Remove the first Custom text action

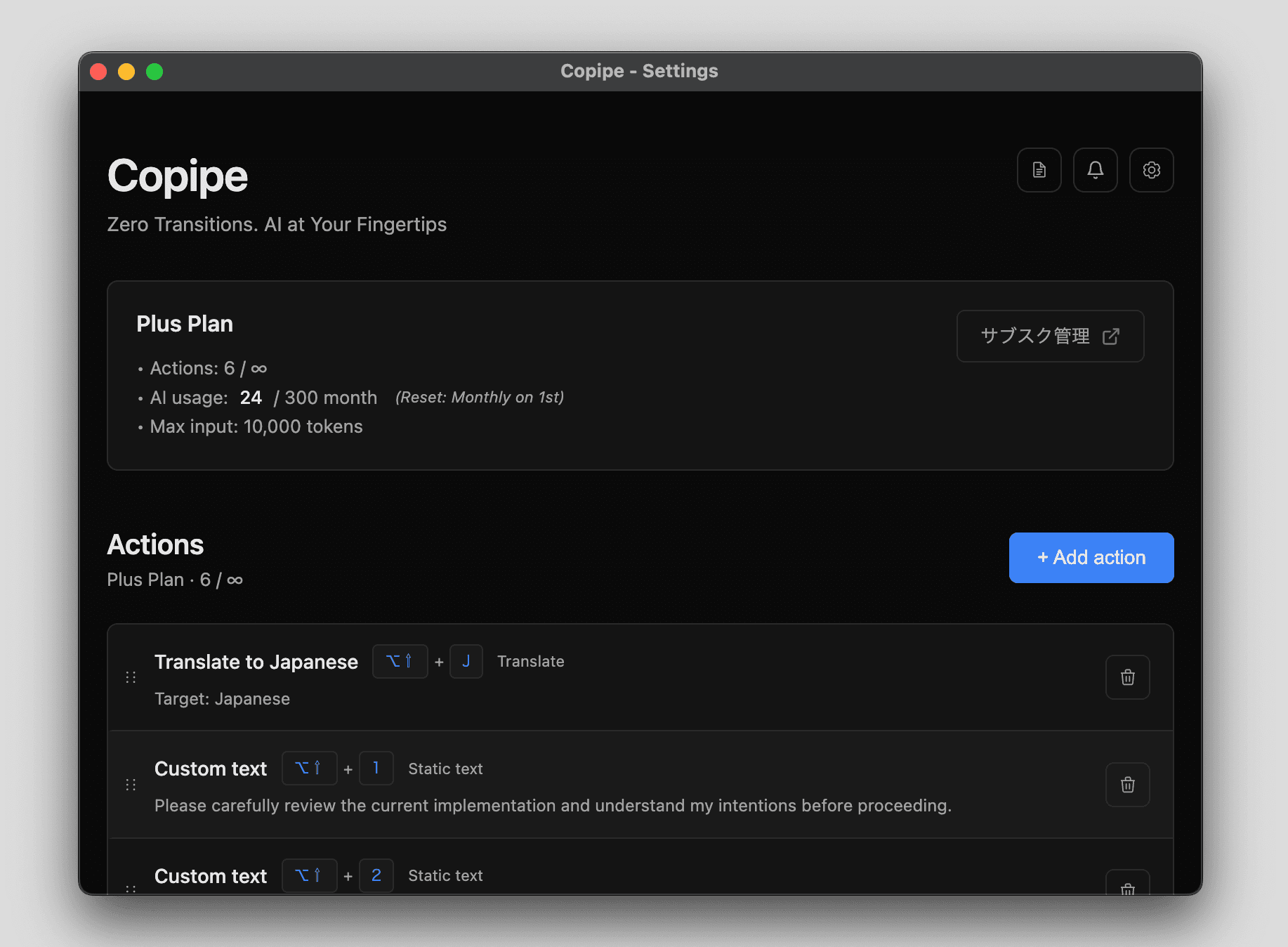click(x=1127, y=785)
